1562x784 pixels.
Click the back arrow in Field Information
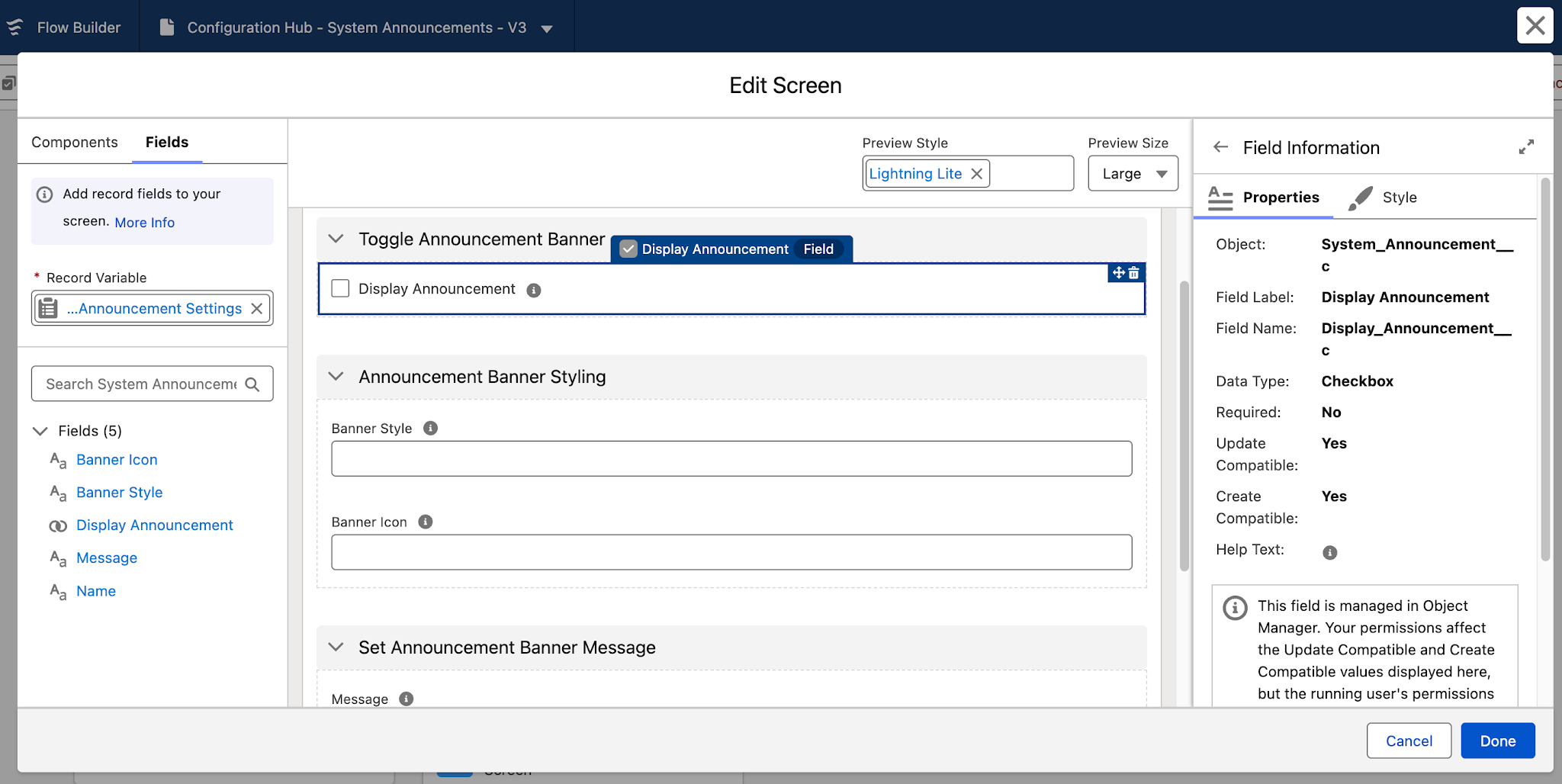click(1221, 147)
